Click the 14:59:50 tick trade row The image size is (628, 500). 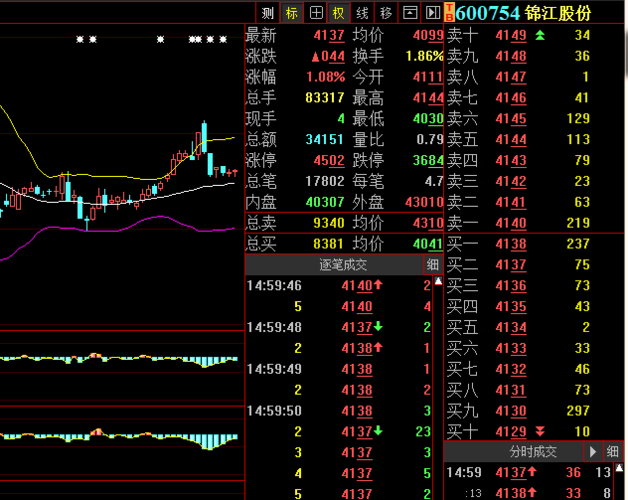tap(339, 411)
